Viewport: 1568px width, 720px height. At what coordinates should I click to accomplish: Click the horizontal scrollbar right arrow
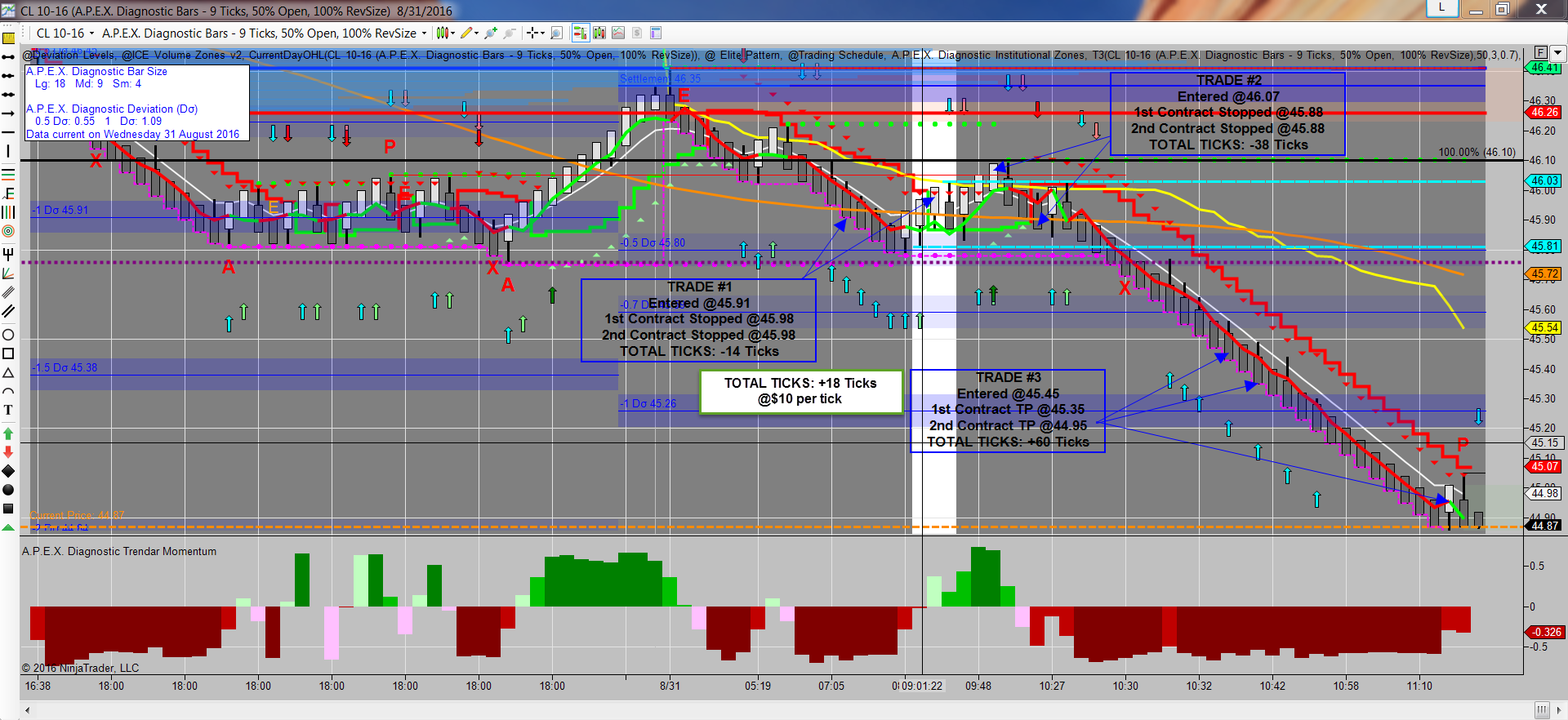1560,710
